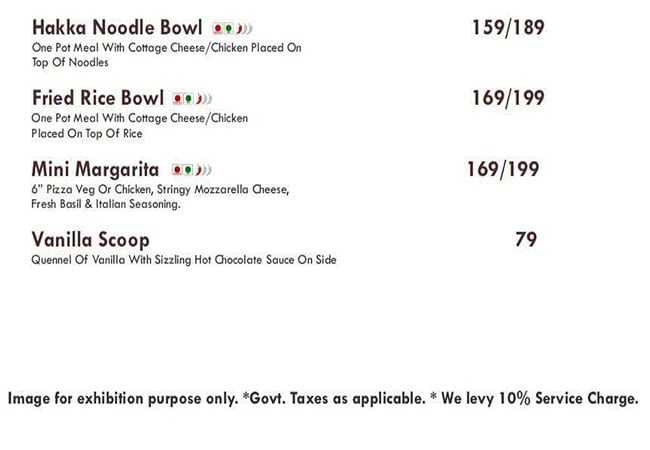The height and width of the screenshot is (450, 650).
Task: Click the red chili icon next to Fried Rice Bowl
Action: tap(199, 99)
